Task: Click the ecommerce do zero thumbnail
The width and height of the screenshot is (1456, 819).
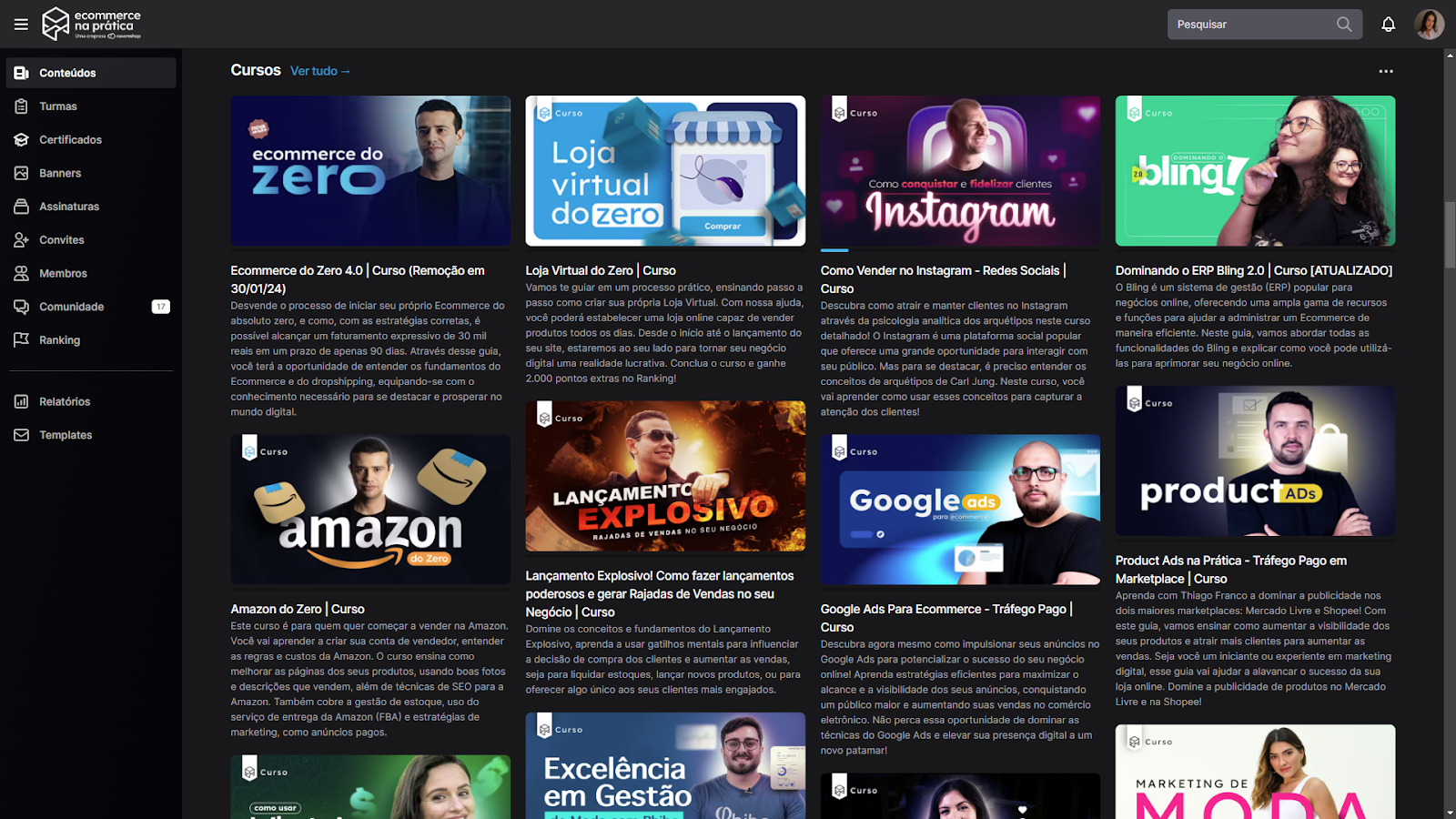Action: pos(370,171)
